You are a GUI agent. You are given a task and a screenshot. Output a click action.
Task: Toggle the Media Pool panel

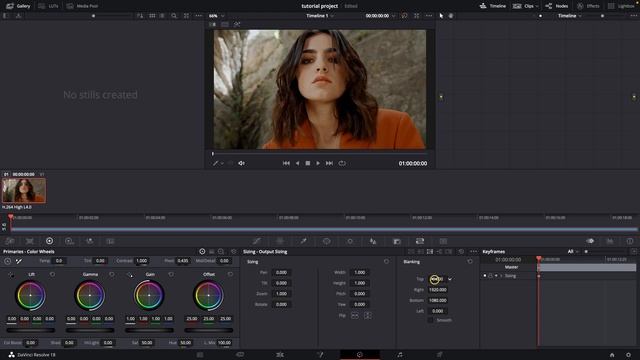[x=82, y=6]
